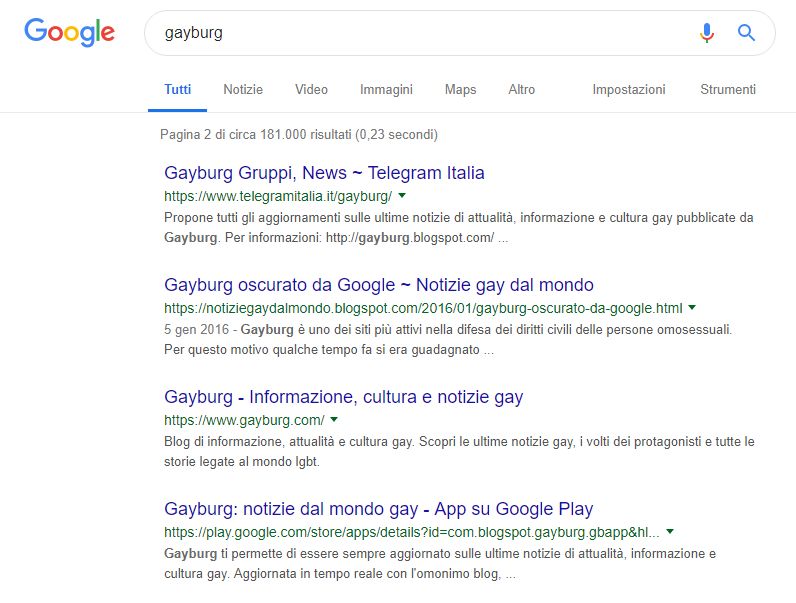Click the results count text Pagina 2
The width and height of the screenshot is (796, 603).
pyautogui.click(x=298, y=135)
